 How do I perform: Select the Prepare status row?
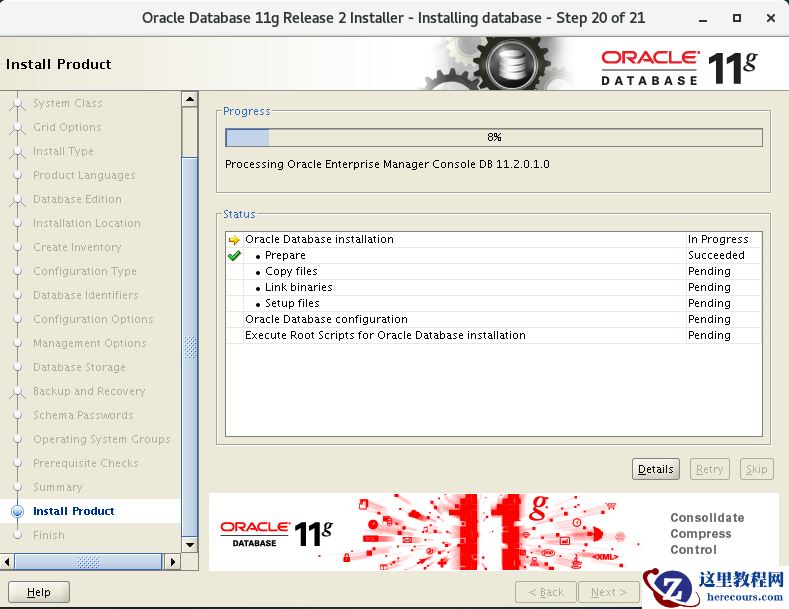tap(494, 256)
